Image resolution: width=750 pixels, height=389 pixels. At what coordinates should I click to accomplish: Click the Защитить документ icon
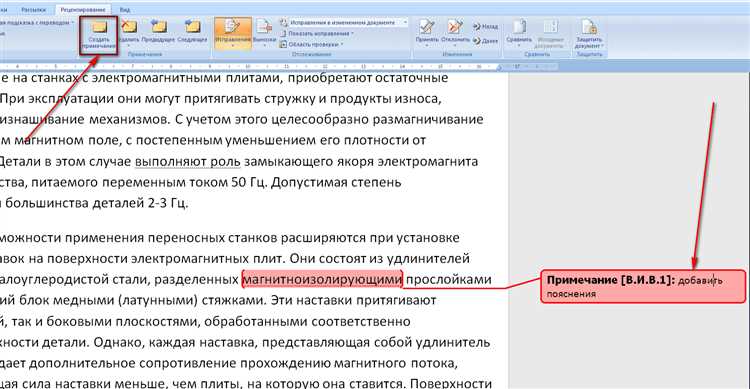589,33
